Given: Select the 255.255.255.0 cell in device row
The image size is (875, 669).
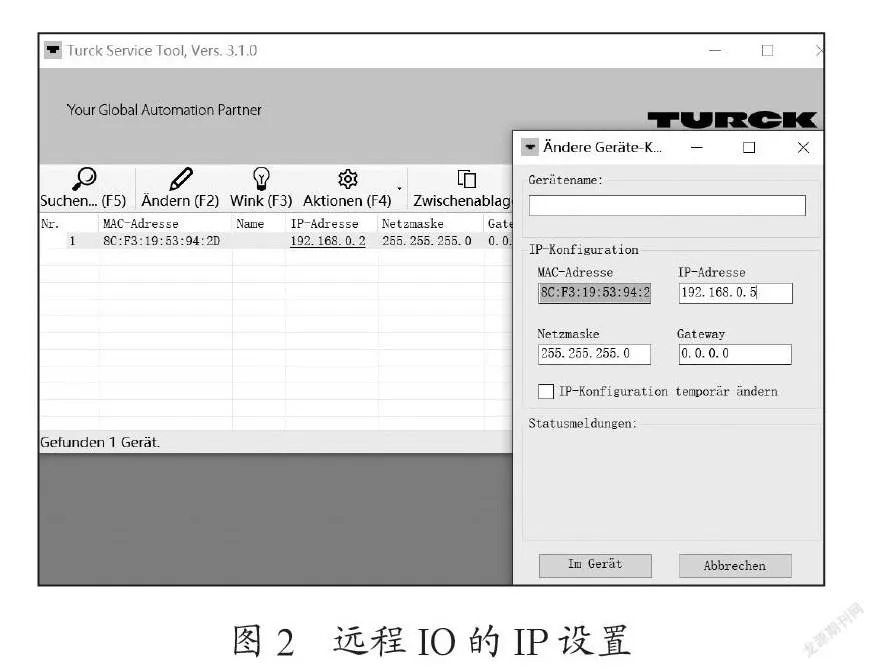Looking at the screenshot, I should [x=426, y=241].
